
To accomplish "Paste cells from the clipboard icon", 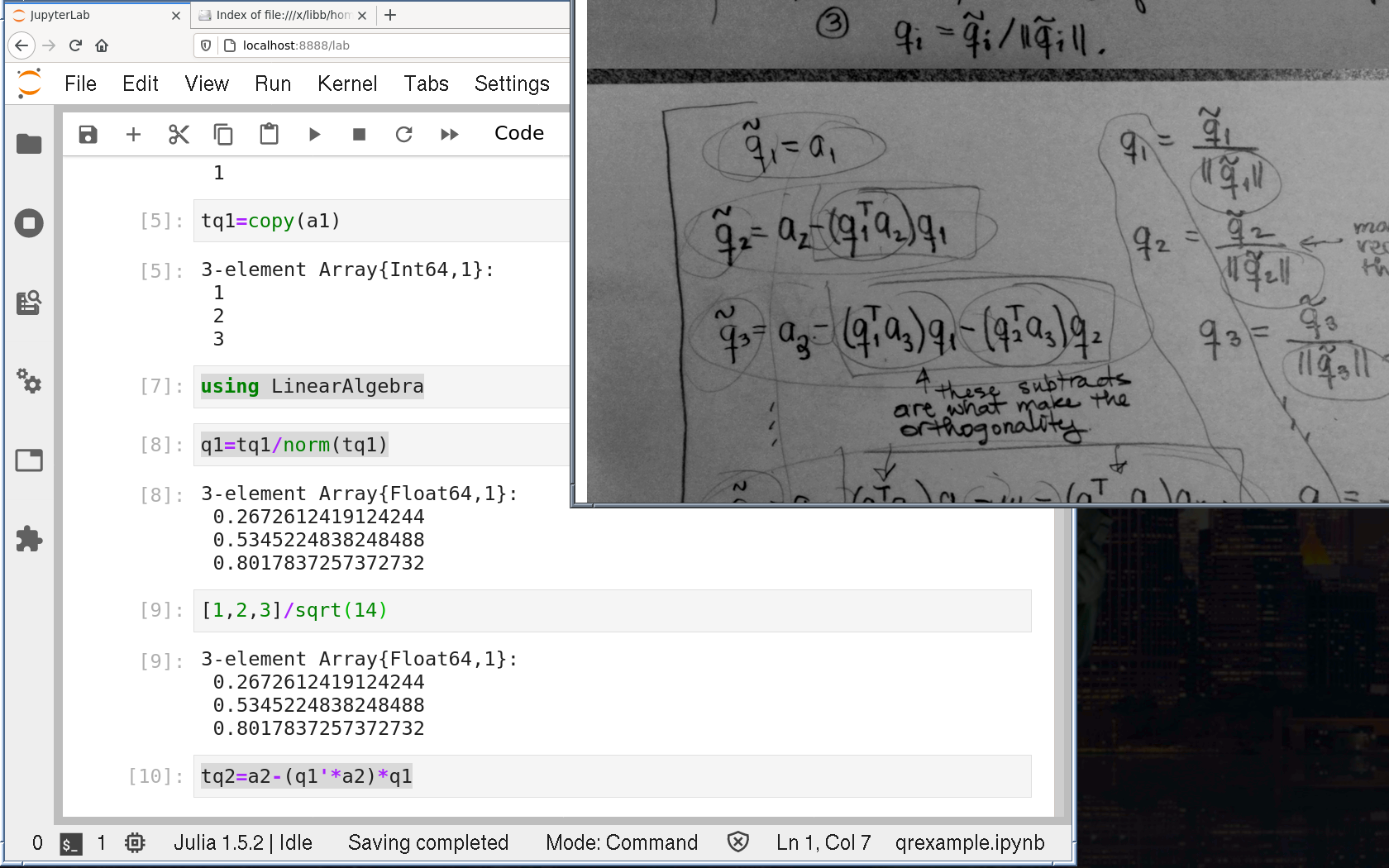I will point(269,134).
